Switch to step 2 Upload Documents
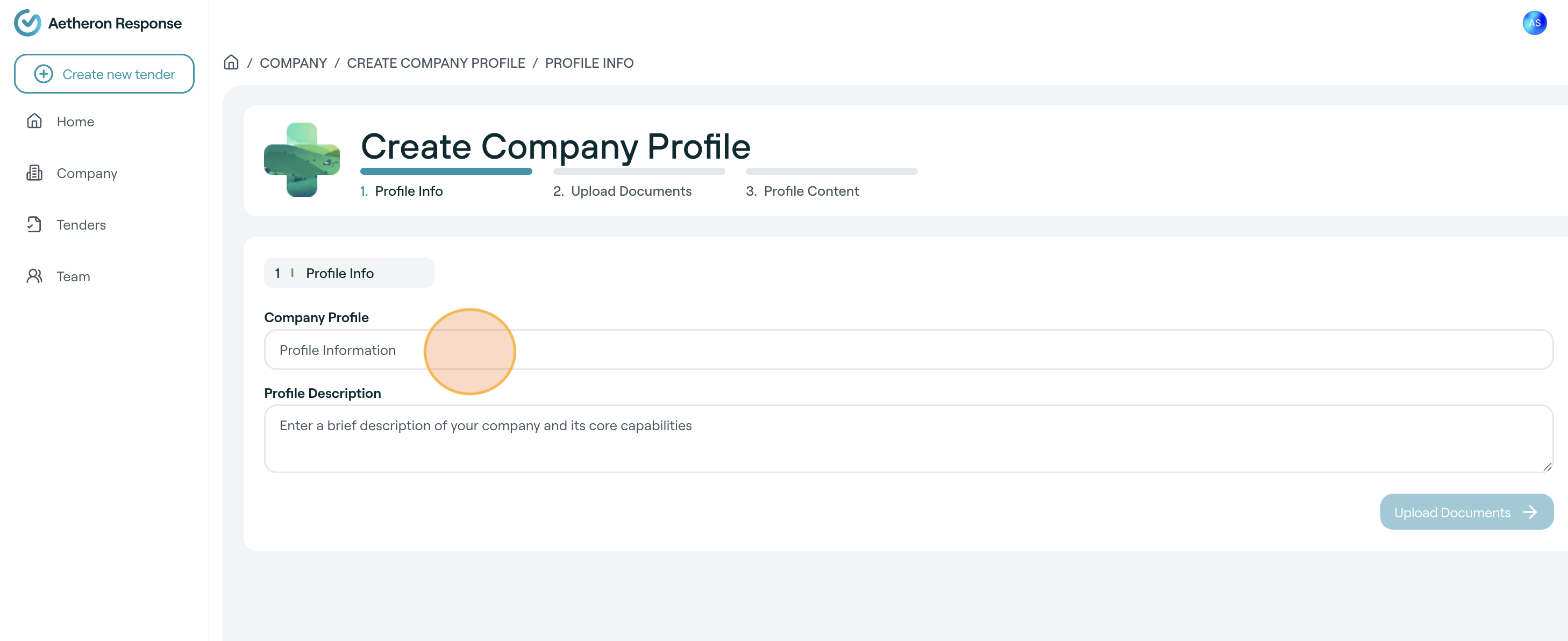The width and height of the screenshot is (1568, 641). coord(622,191)
